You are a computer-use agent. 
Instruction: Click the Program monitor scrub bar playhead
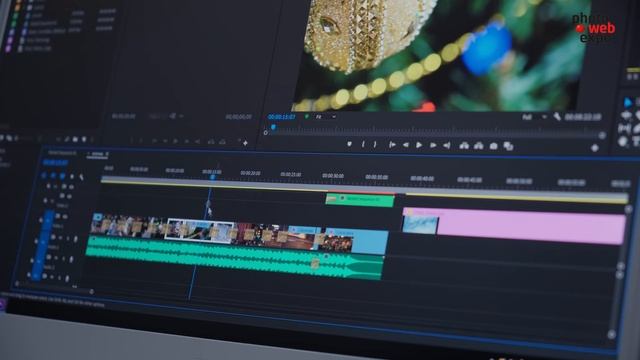coord(273,127)
